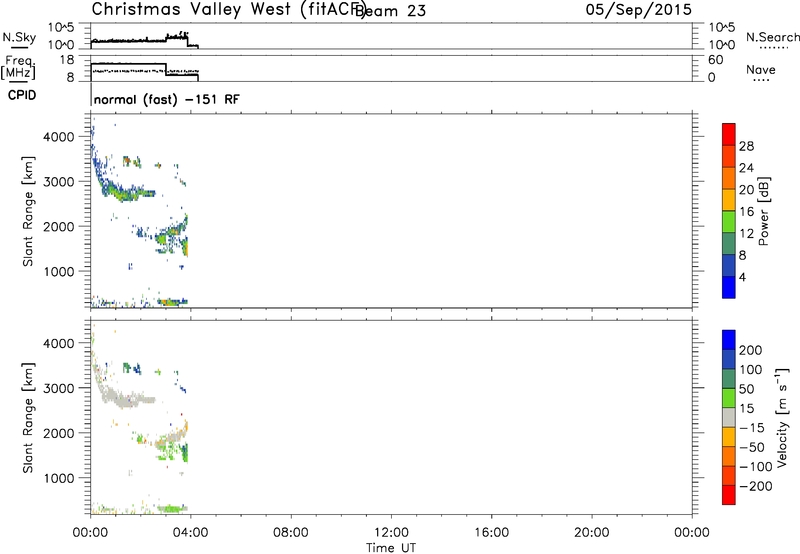The width and height of the screenshot is (800, 554).
Task: Click the velocity panel 'Slant Range [km]' label
Action: [28, 418]
